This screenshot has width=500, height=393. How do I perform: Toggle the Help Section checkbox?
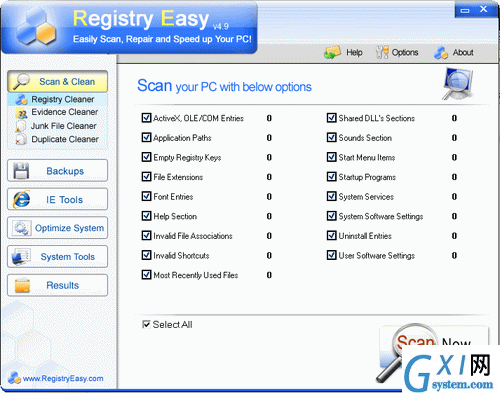146,216
